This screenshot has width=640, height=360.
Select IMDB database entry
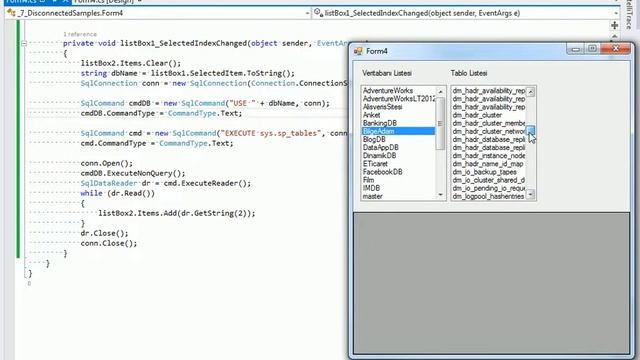(398, 188)
